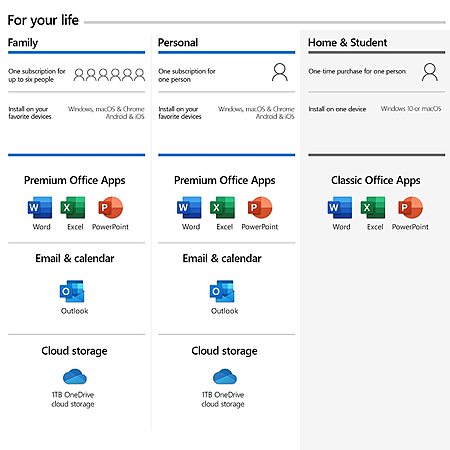Viewport: 450px width, 450px height.
Task: Click the Excel icon under Personal plan
Action: point(222,207)
